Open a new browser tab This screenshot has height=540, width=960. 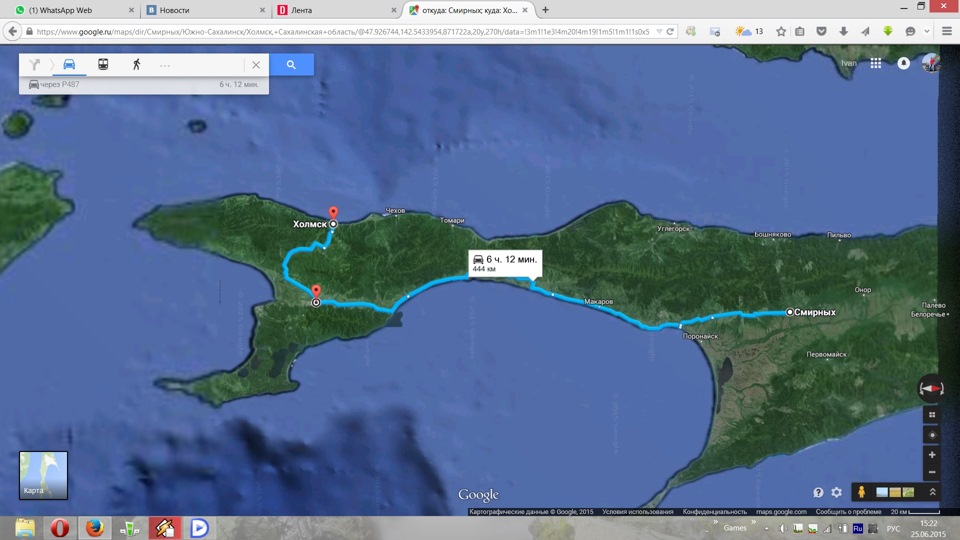coord(545,10)
